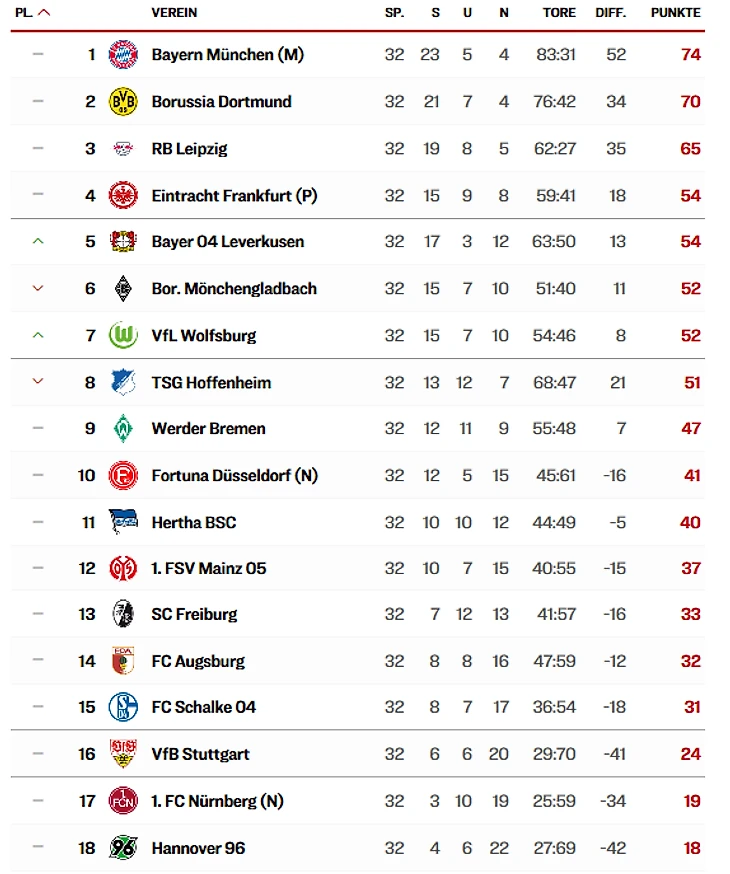Click SC Freiburg's 33 points value
Screen dimensions: 730x874
click(x=690, y=614)
